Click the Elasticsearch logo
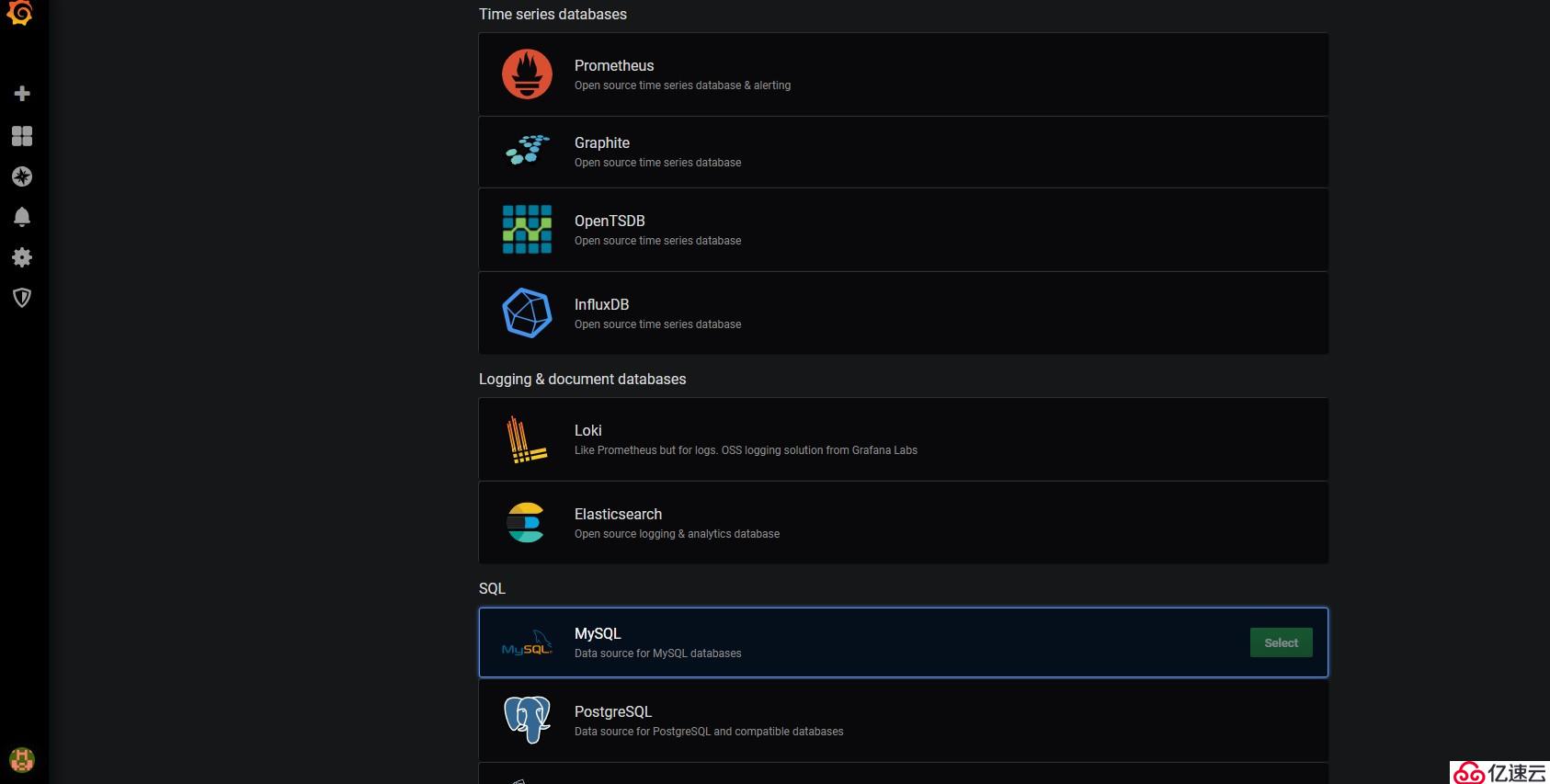 (x=526, y=522)
